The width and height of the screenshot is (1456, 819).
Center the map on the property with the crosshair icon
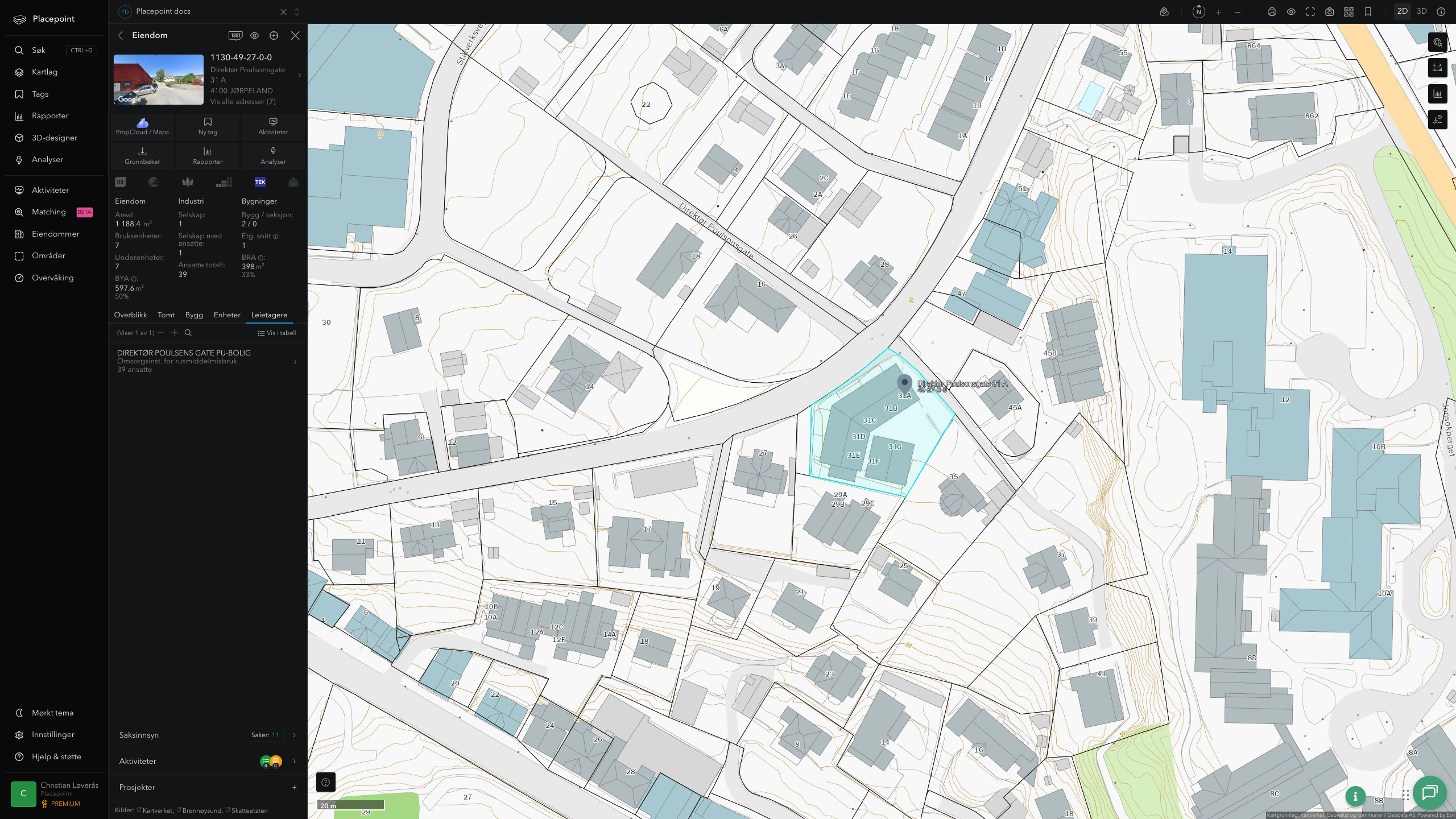pyautogui.click(x=274, y=35)
